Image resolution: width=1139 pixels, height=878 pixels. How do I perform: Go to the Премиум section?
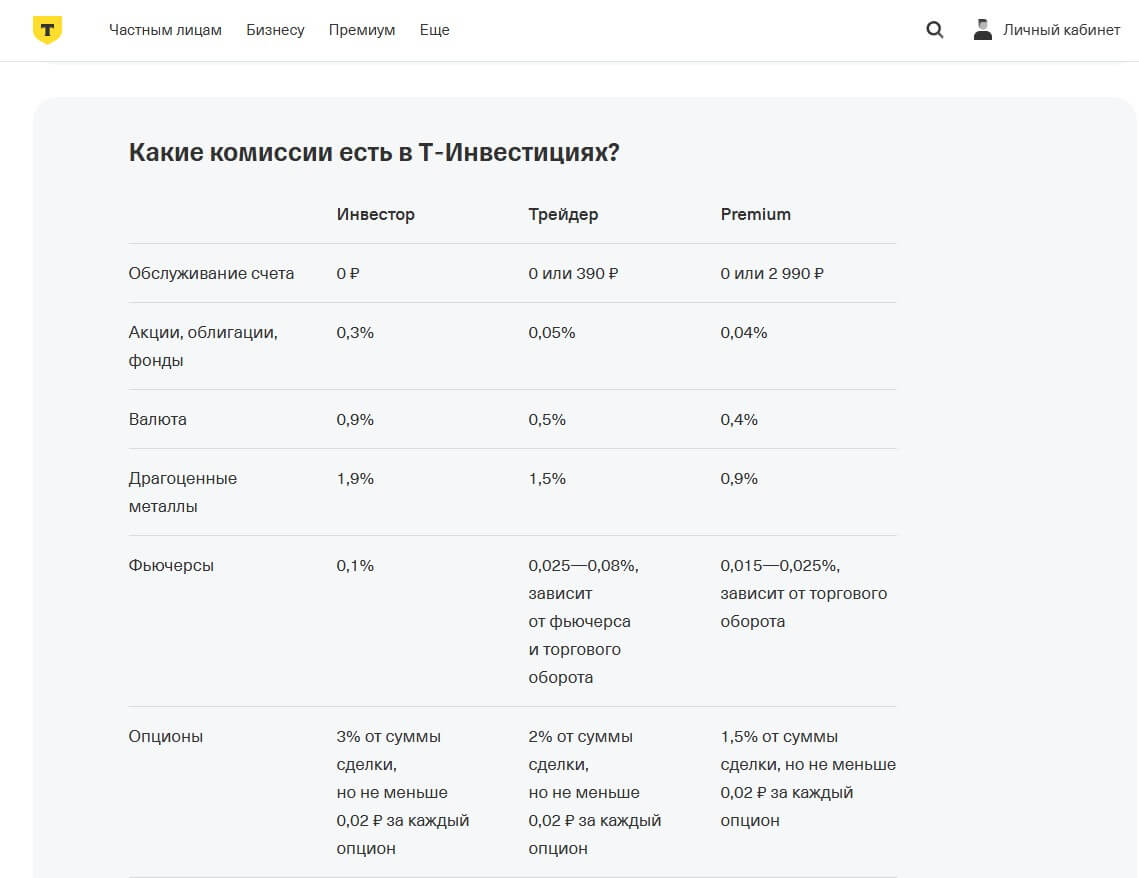[x=362, y=30]
